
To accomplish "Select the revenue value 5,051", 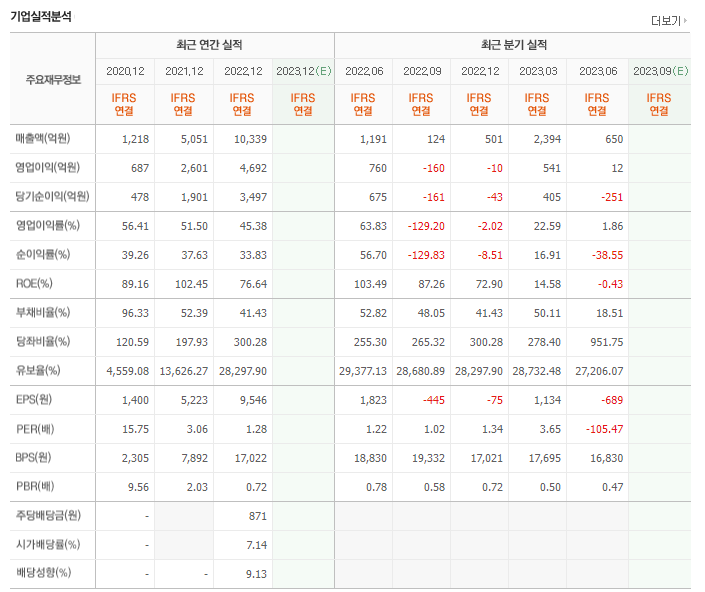I will pyautogui.click(x=194, y=139).
